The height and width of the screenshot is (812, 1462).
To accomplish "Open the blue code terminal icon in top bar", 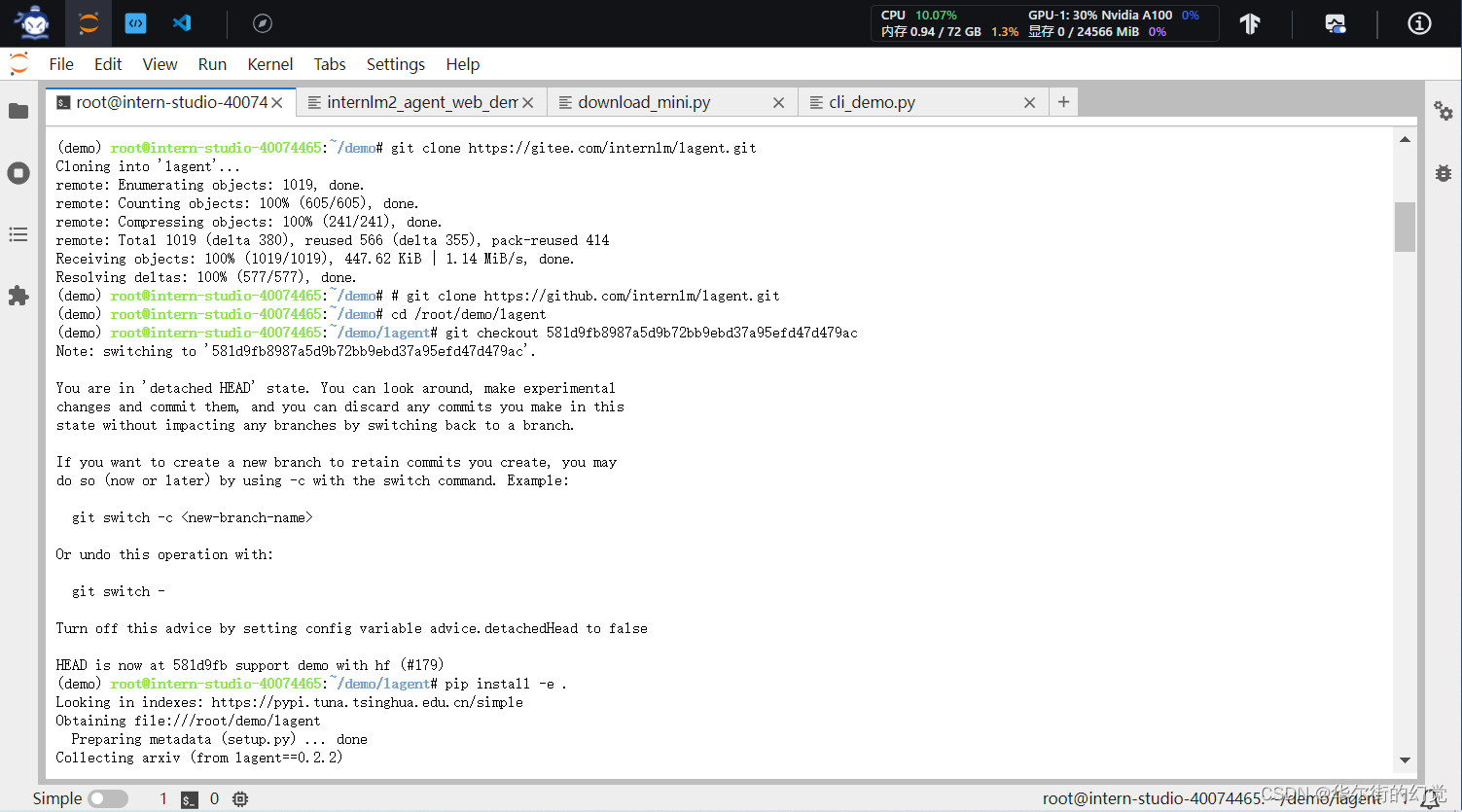I will click(135, 23).
